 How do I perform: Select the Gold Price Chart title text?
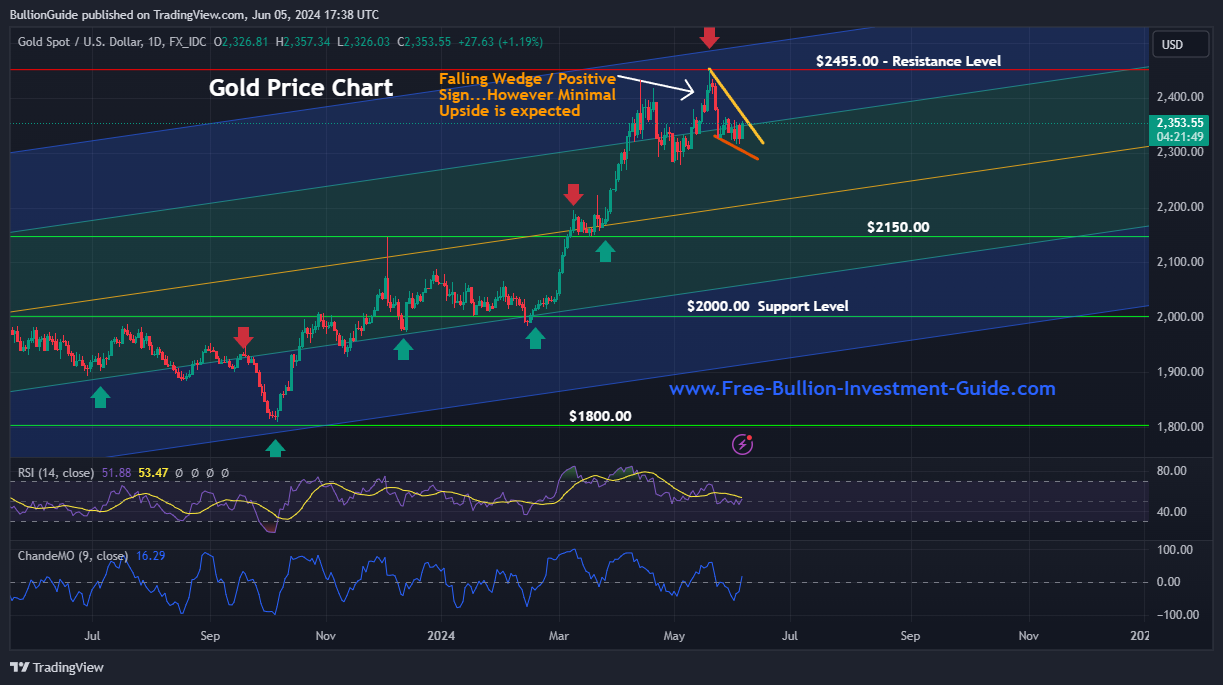[301, 88]
